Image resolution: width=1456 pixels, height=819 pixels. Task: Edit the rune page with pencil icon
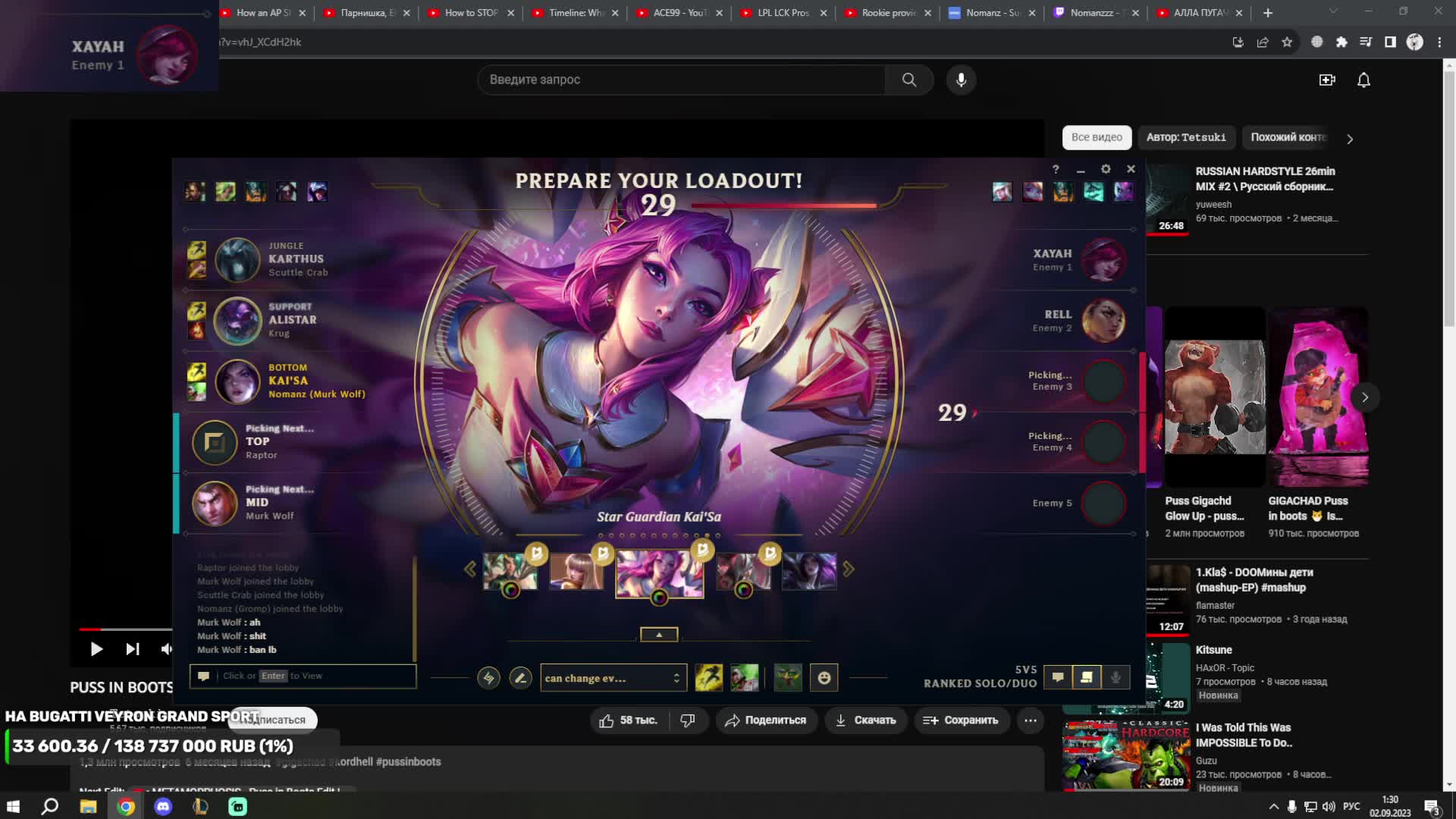tap(520, 678)
